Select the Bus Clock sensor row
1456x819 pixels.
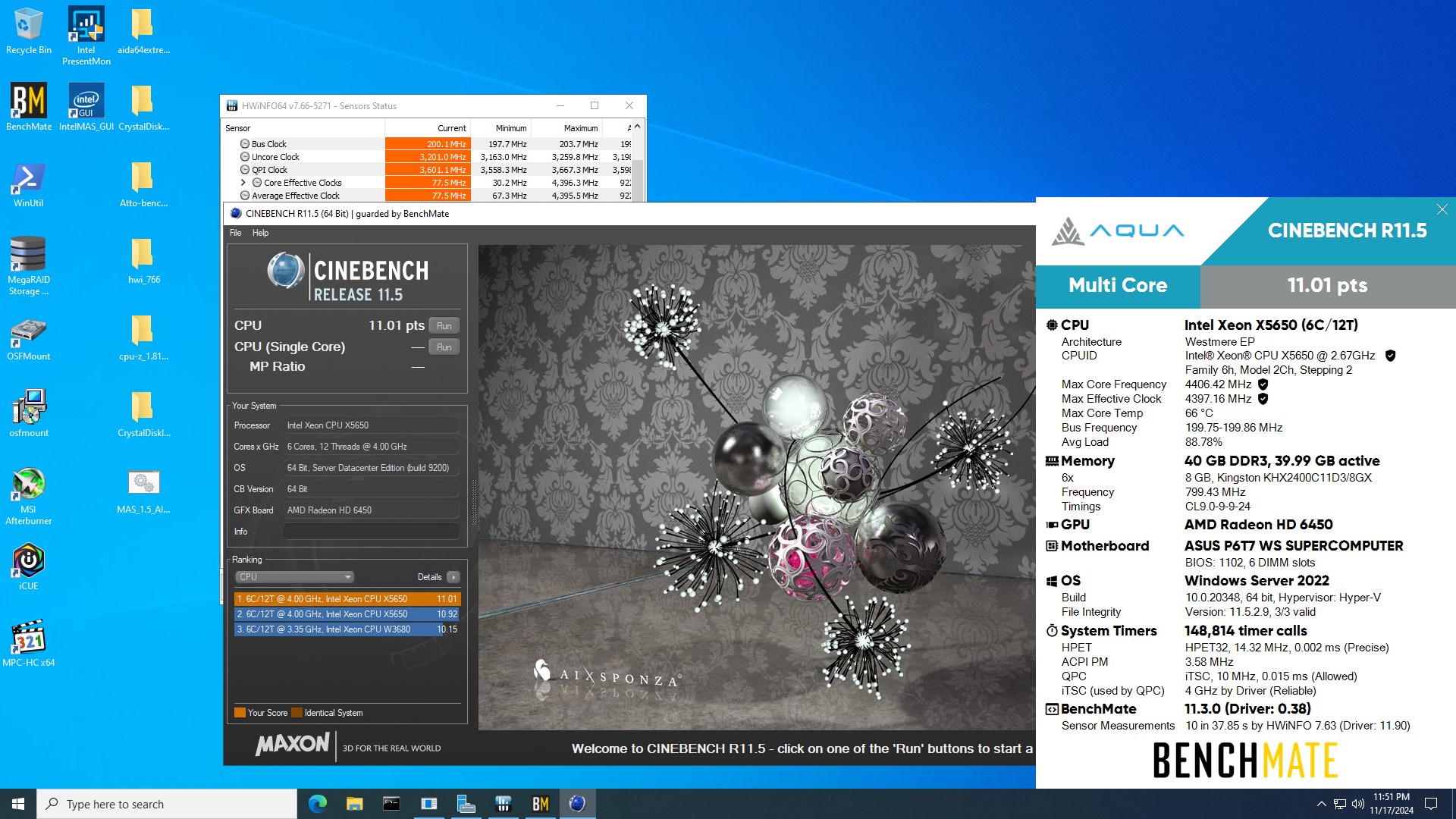tap(427, 144)
